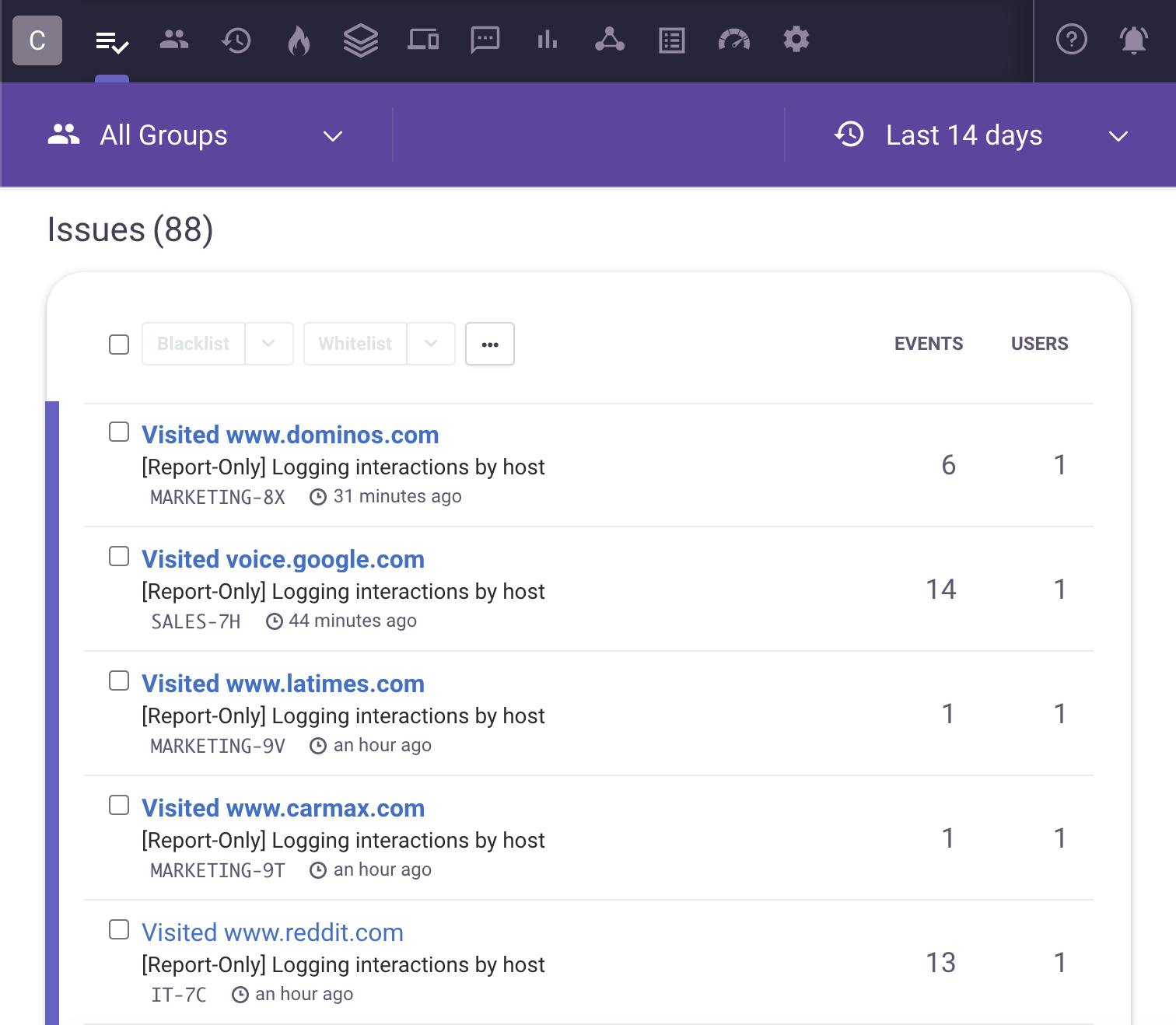The width and height of the screenshot is (1176, 1025).
Task: Check the www.carmax.com issue checkbox
Action: click(119, 805)
